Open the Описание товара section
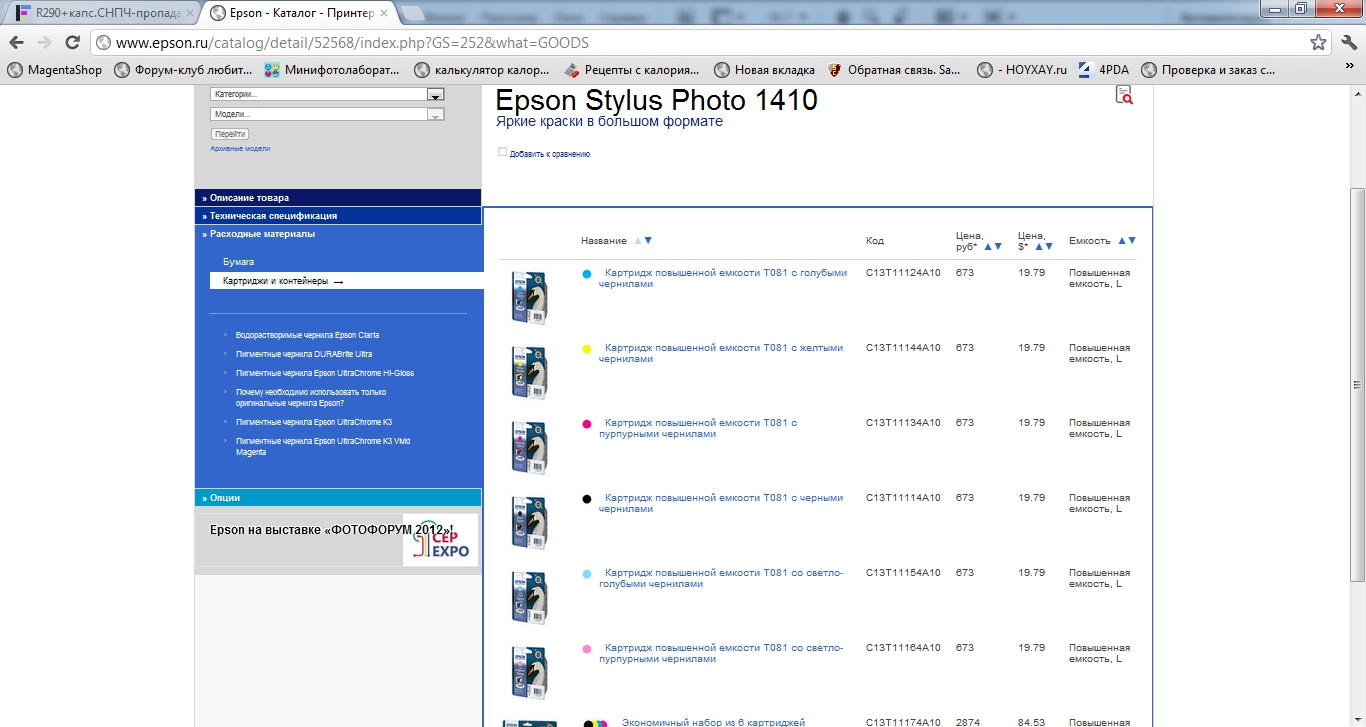Screen dimensions: 1366x727 [338, 198]
